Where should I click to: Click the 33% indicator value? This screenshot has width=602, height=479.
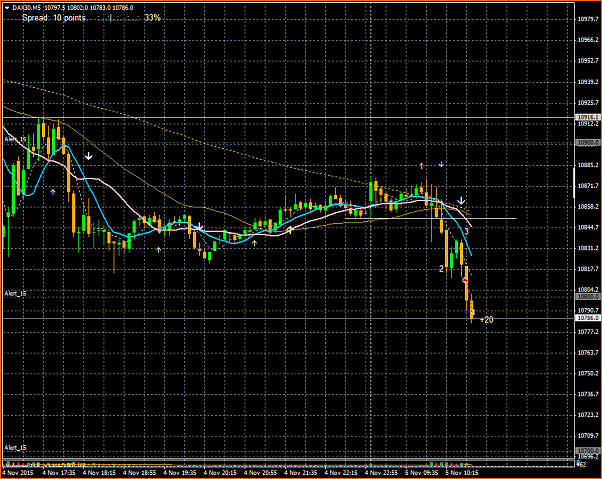(152, 18)
